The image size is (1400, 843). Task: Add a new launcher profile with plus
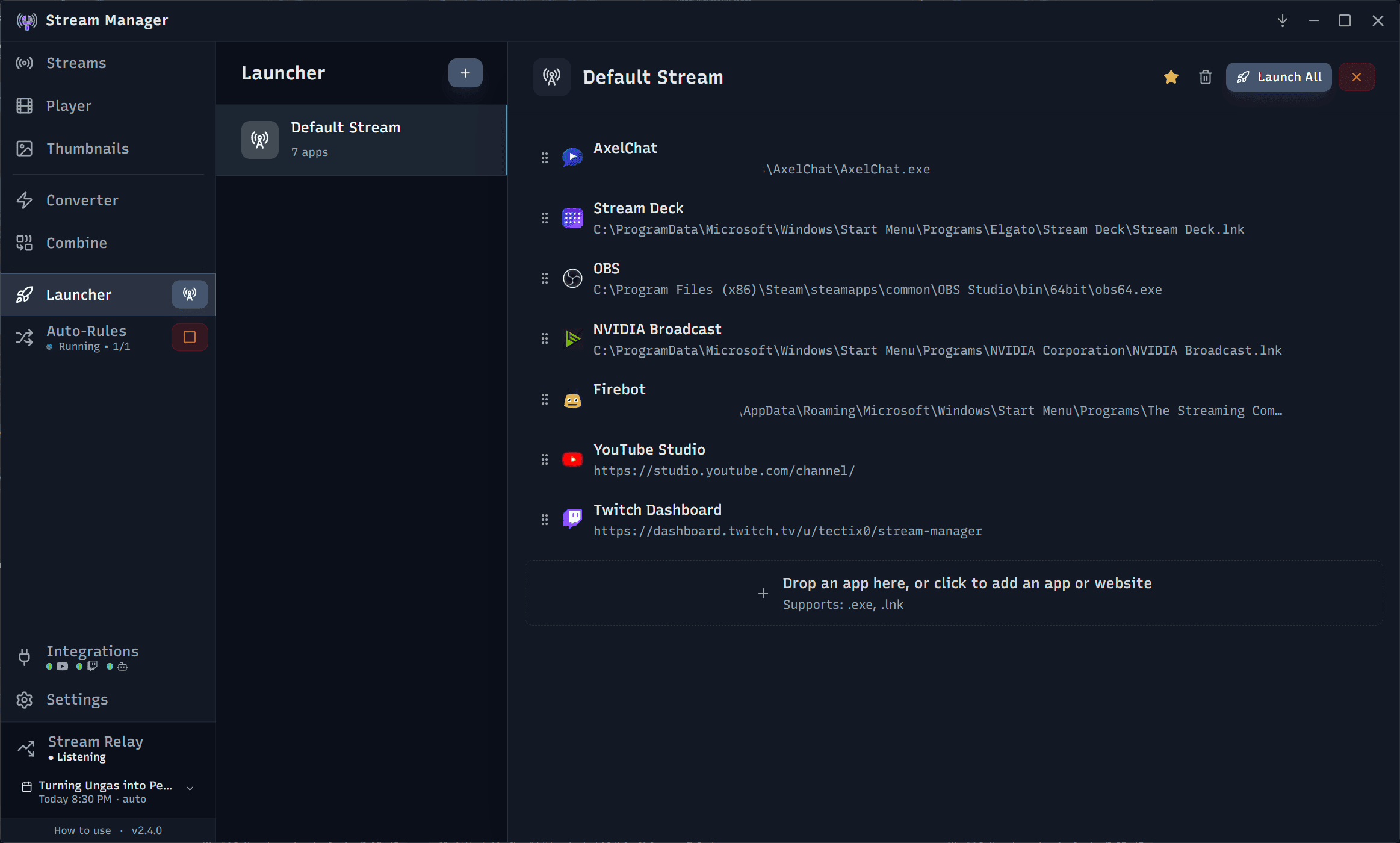tap(465, 73)
